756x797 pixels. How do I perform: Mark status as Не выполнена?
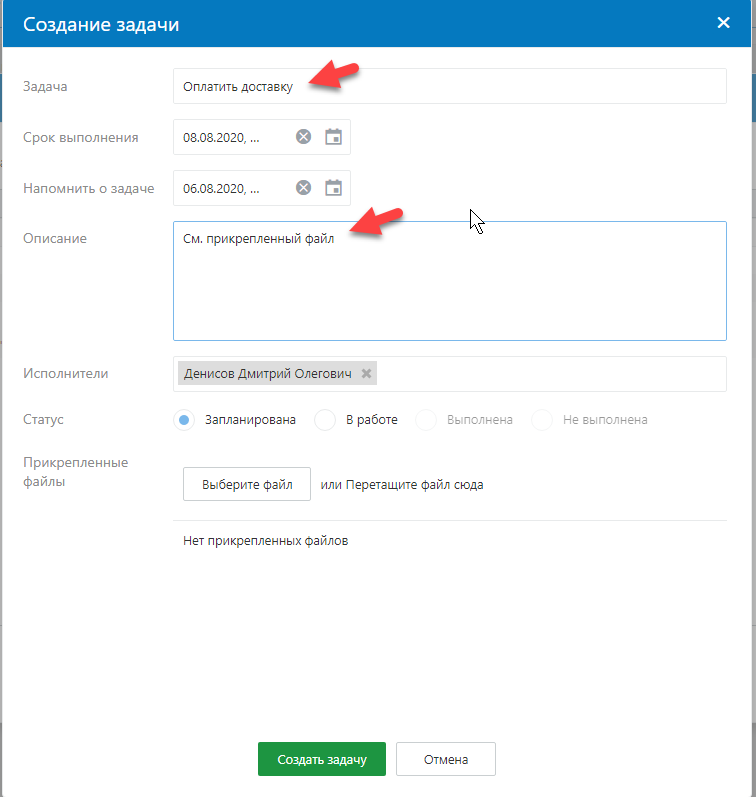542,420
